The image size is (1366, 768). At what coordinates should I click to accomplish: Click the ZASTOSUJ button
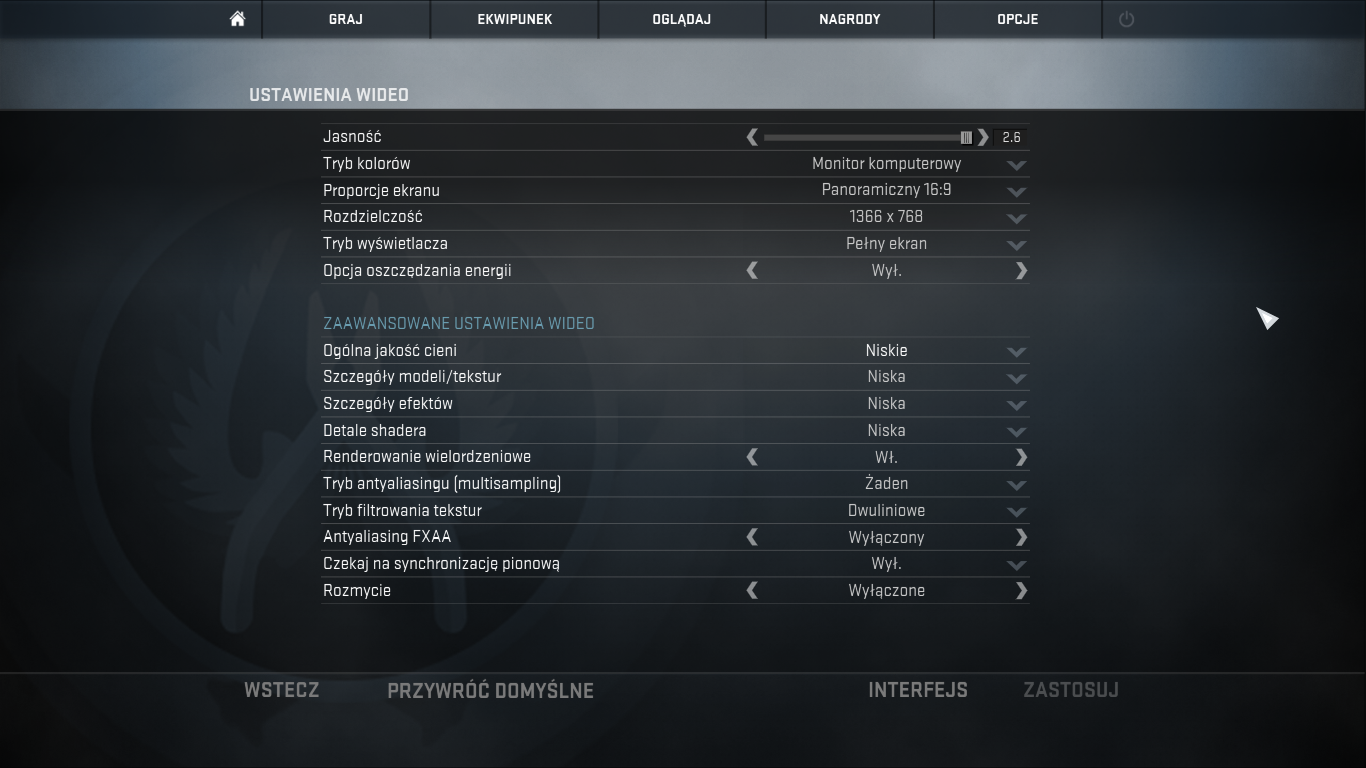pyautogui.click(x=1071, y=690)
